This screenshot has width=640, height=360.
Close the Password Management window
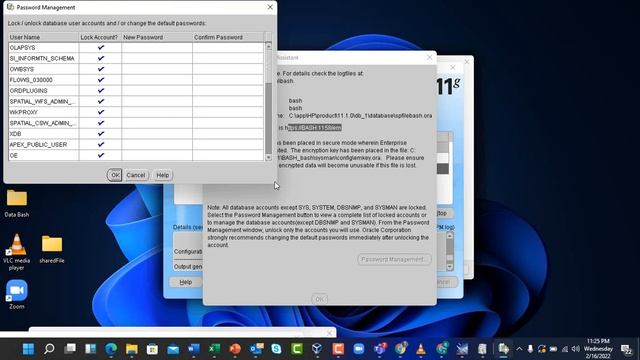pos(270,7)
